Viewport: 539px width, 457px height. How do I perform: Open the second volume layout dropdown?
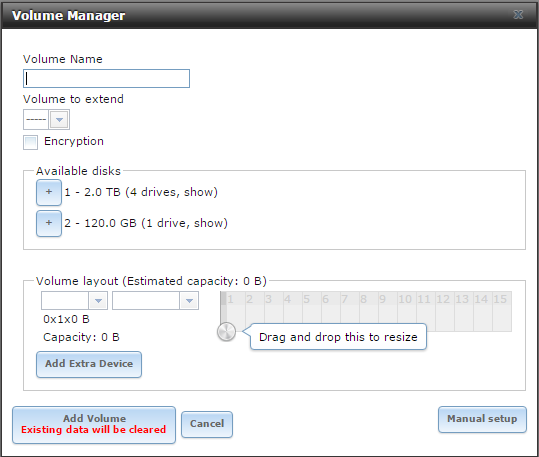pos(155,301)
